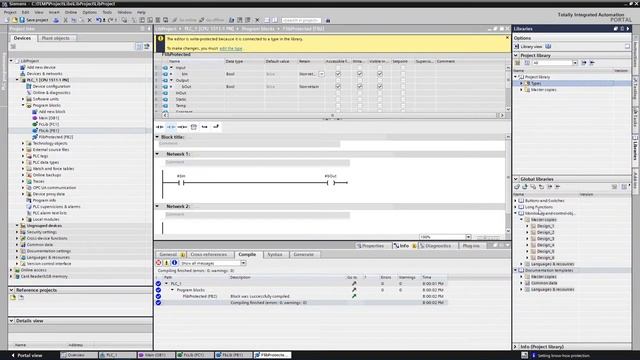Open the Libraries vertical side tab
Viewport: 640px width, 360px height.
point(636,150)
